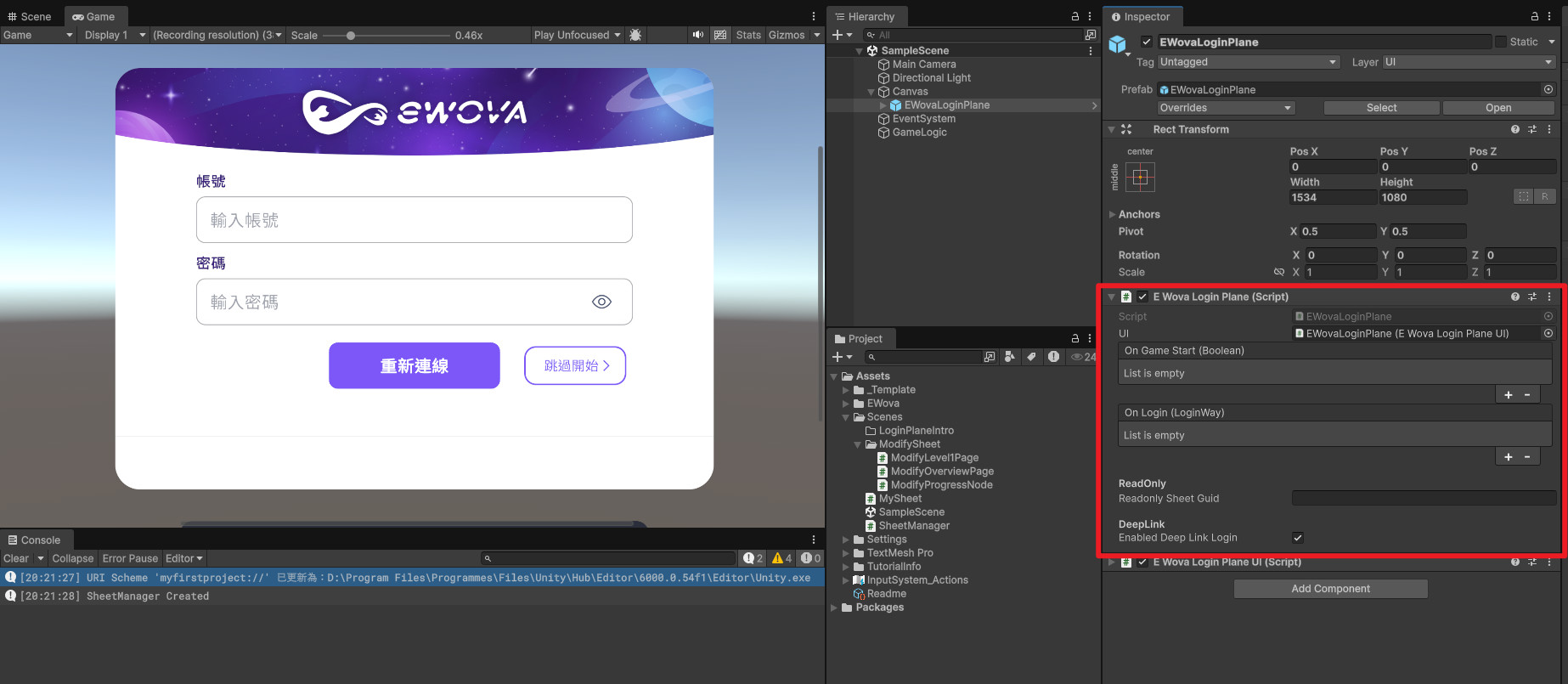This screenshot has width=1568, height=684.
Task: Mute audio in the Game view
Action: click(698, 35)
